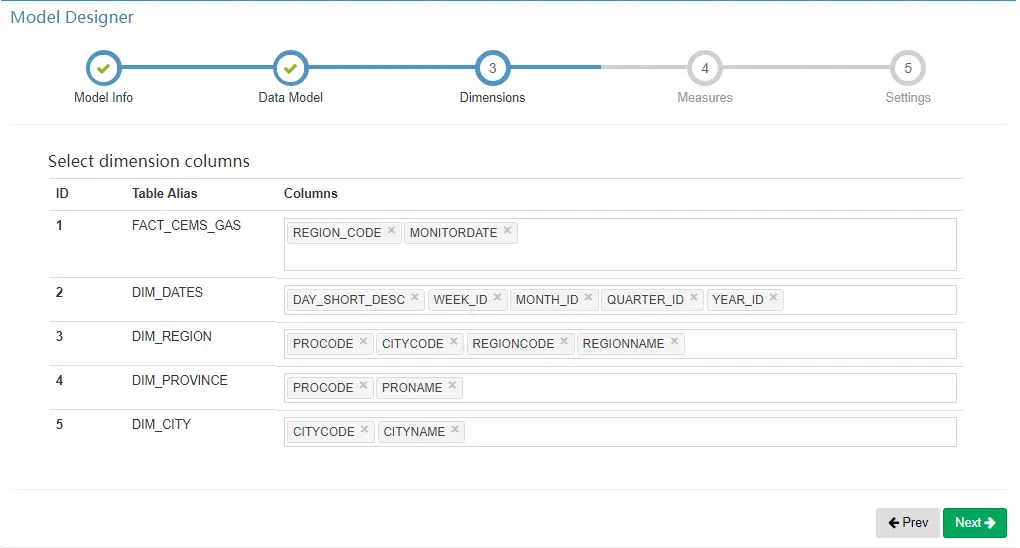Select the DIM_PROVINCE table alias

pyautogui.click(x=180, y=380)
